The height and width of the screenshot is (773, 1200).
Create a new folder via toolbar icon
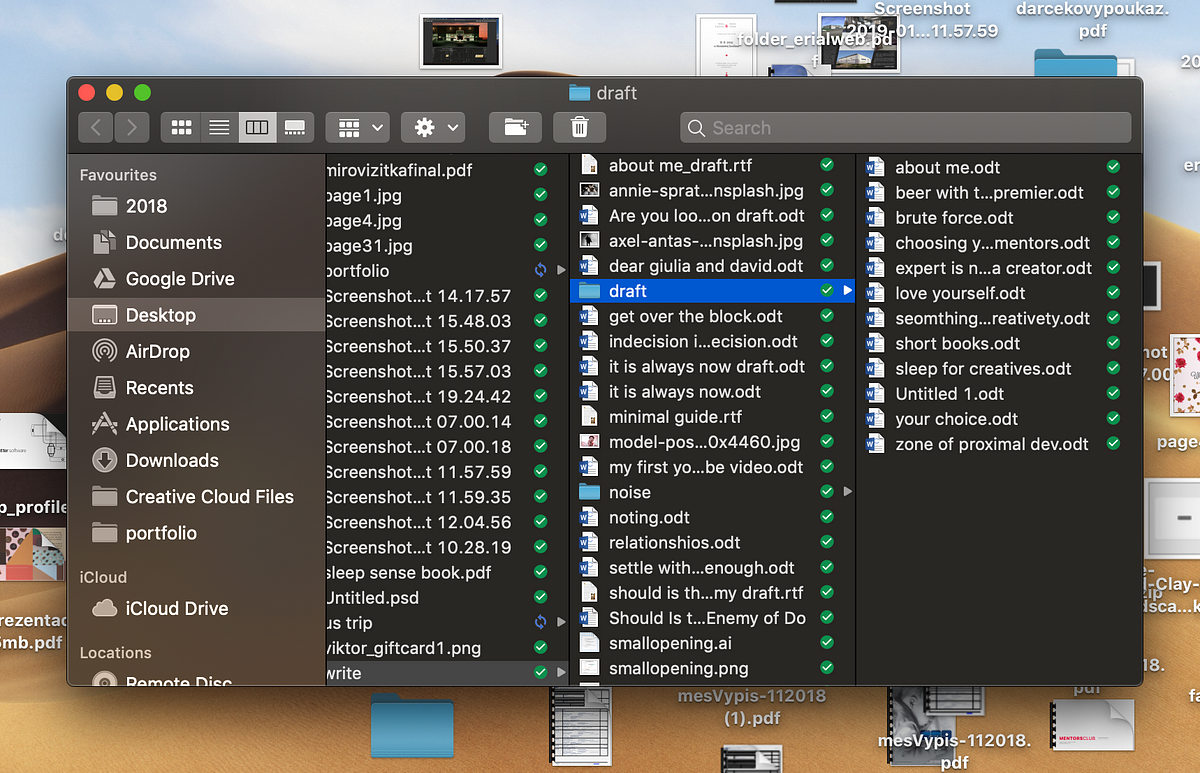click(x=515, y=127)
